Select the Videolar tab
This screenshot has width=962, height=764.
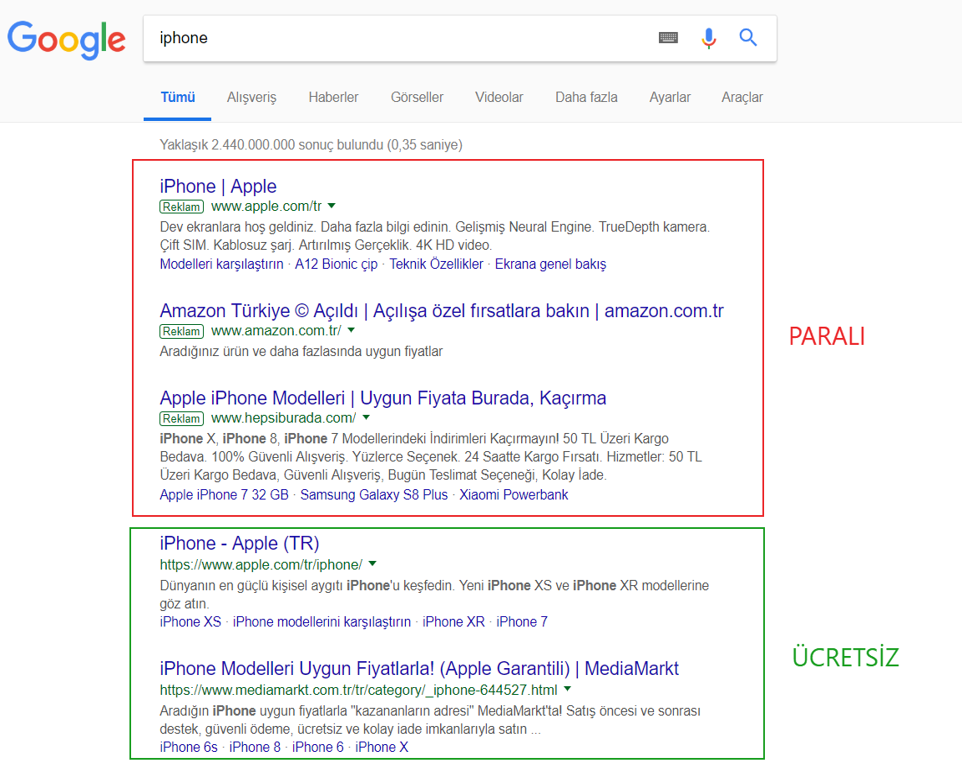(x=498, y=97)
